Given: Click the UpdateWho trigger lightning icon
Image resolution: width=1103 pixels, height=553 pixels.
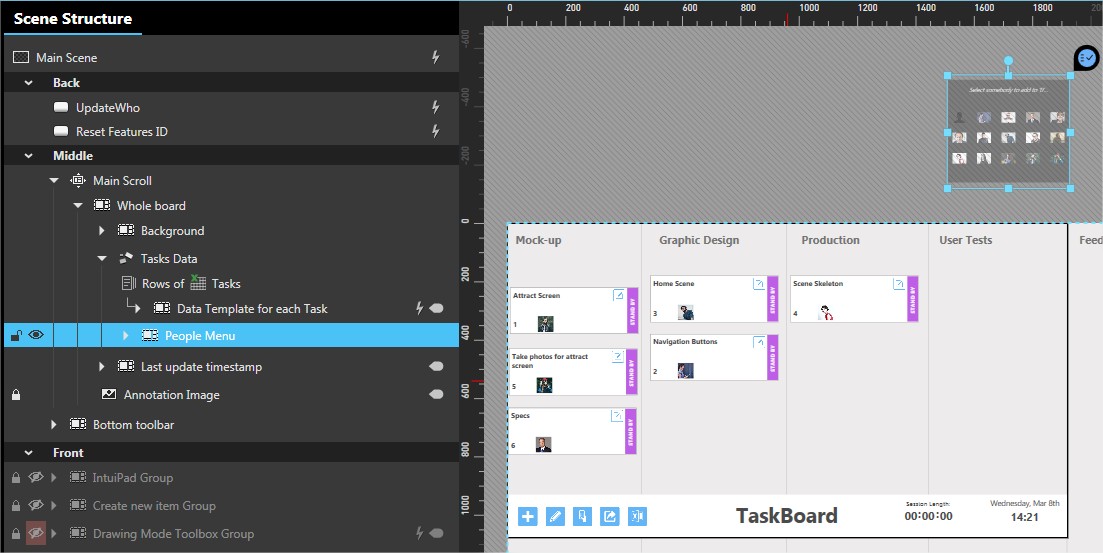Looking at the screenshot, I should pyautogui.click(x=435, y=107).
